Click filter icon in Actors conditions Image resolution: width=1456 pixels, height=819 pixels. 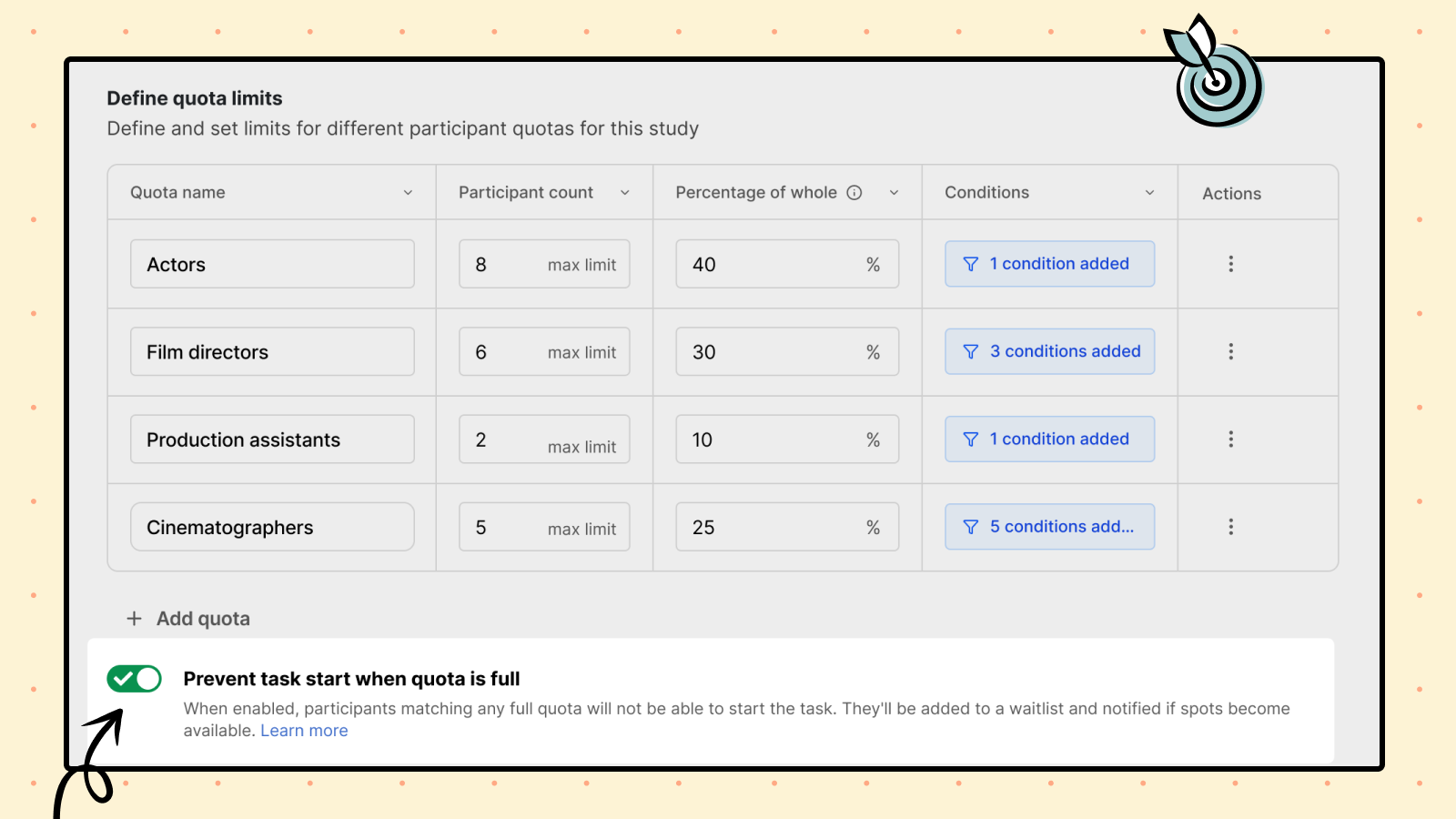971,264
